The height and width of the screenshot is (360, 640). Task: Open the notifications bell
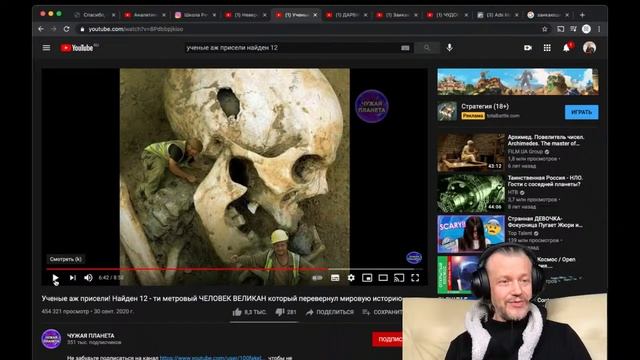[x=567, y=48]
